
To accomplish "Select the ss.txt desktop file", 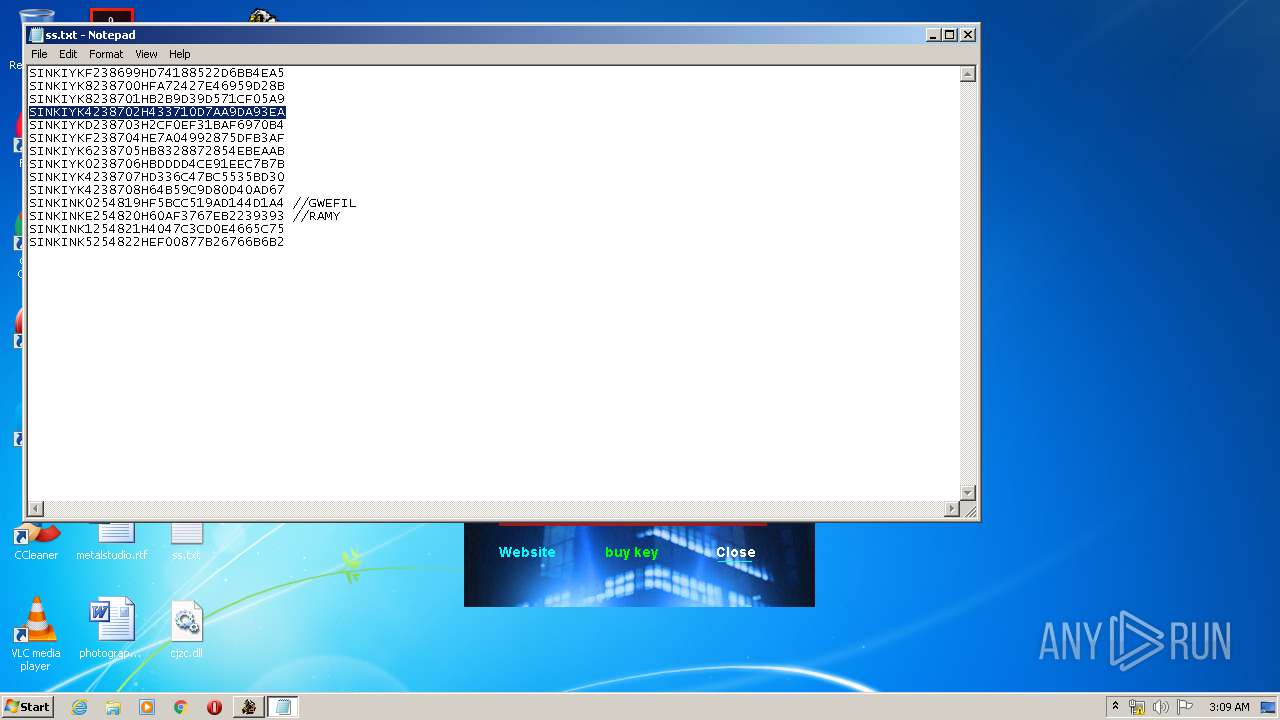I will [x=186, y=543].
